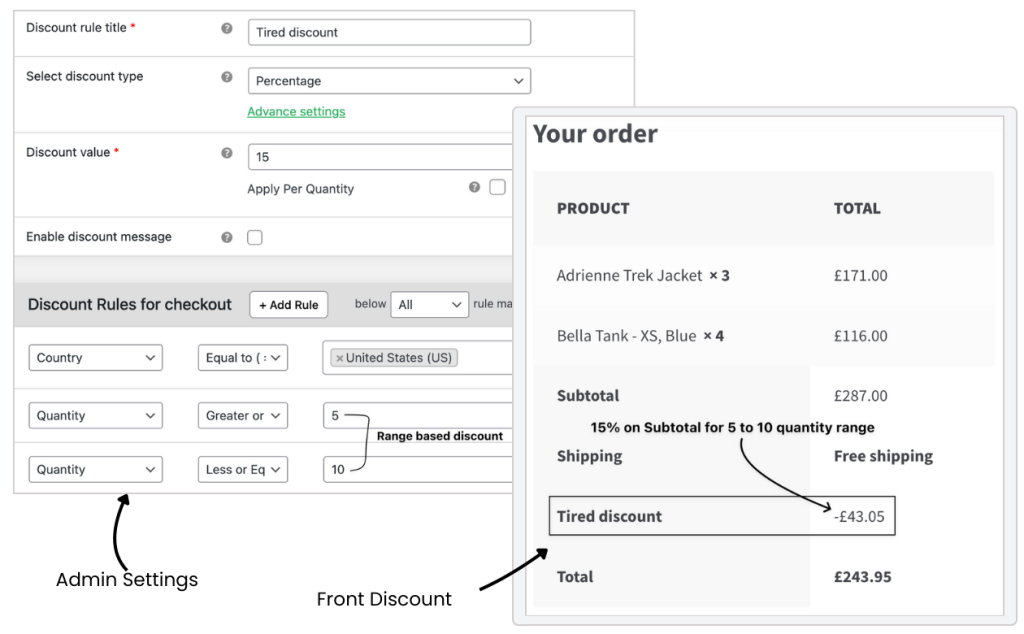Enable the Apply Per Quantity checkbox
Image resolution: width=1024 pixels, height=634 pixels.
[497, 187]
